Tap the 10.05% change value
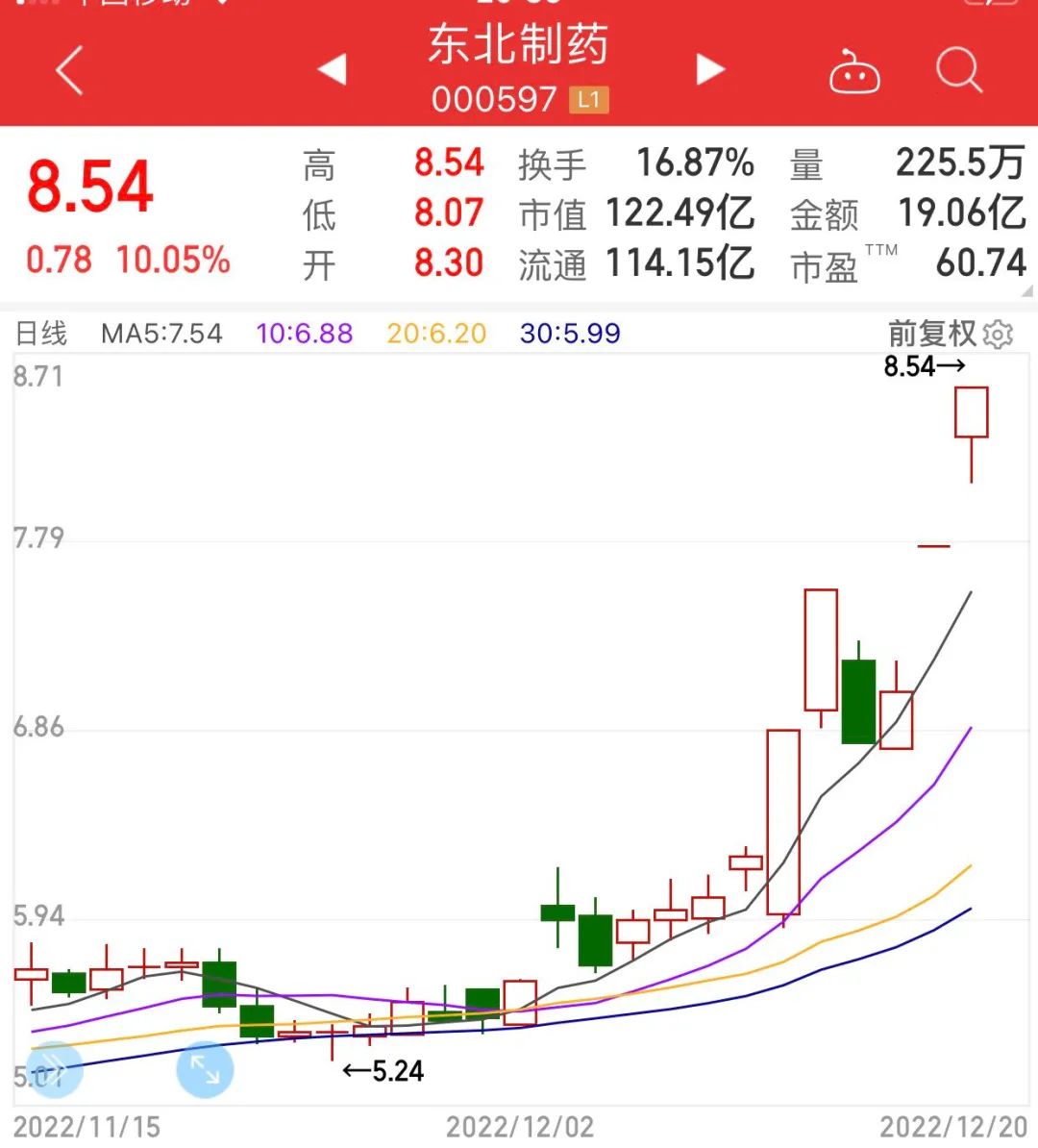This screenshot has width=1038, height=1148. click(174, 260)
